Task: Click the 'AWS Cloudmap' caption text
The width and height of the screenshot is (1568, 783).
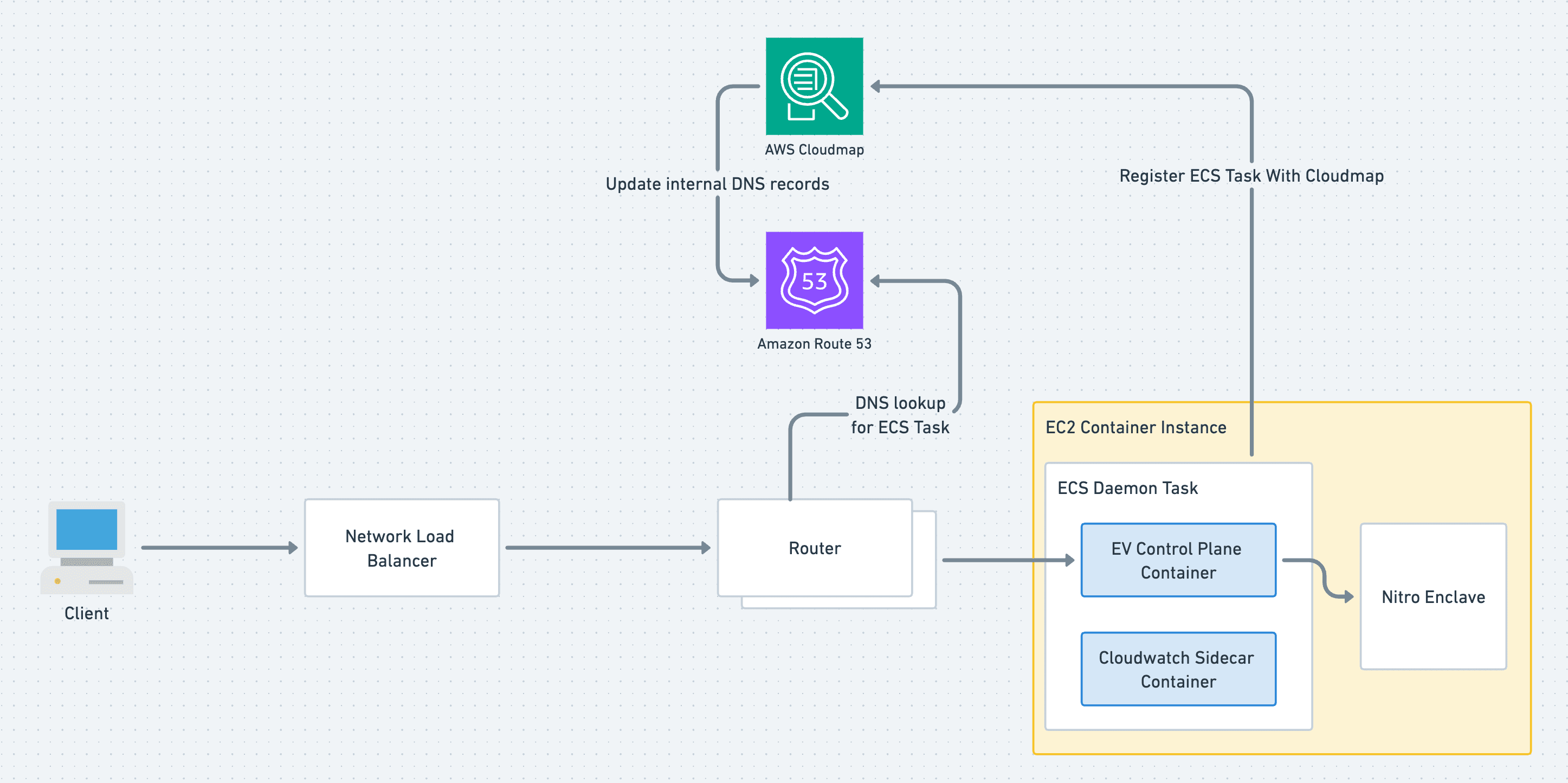Action: click(814, 150)
